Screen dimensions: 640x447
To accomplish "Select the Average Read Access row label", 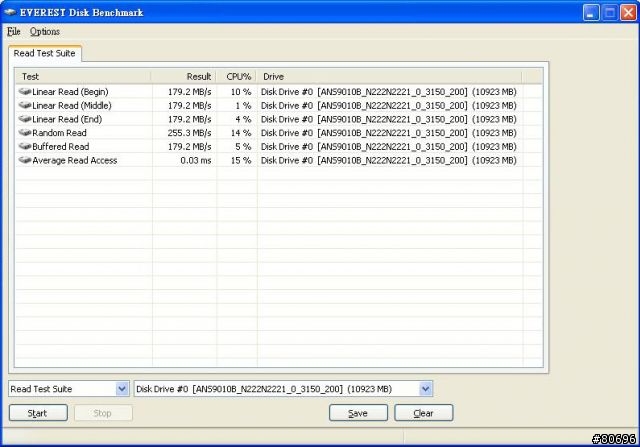I will [75, 160].
